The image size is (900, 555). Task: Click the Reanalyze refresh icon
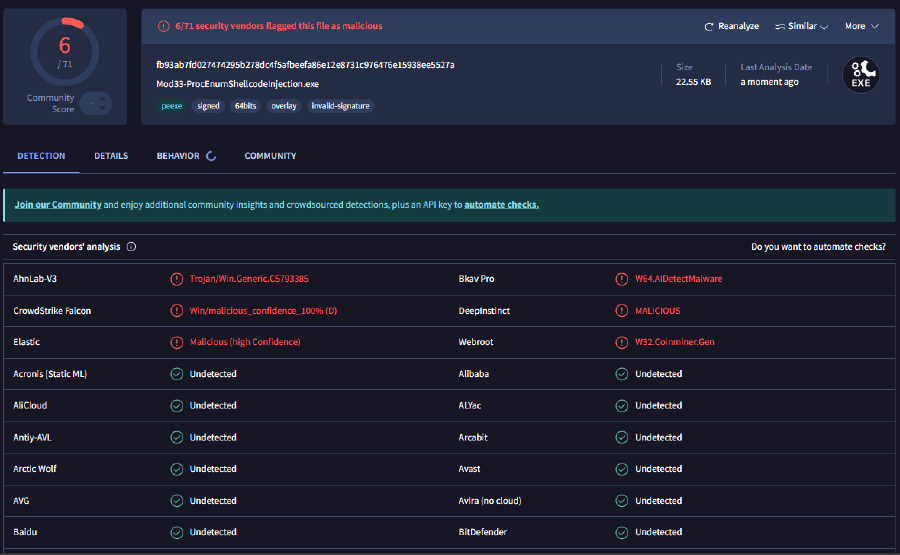tap(709, 26)
